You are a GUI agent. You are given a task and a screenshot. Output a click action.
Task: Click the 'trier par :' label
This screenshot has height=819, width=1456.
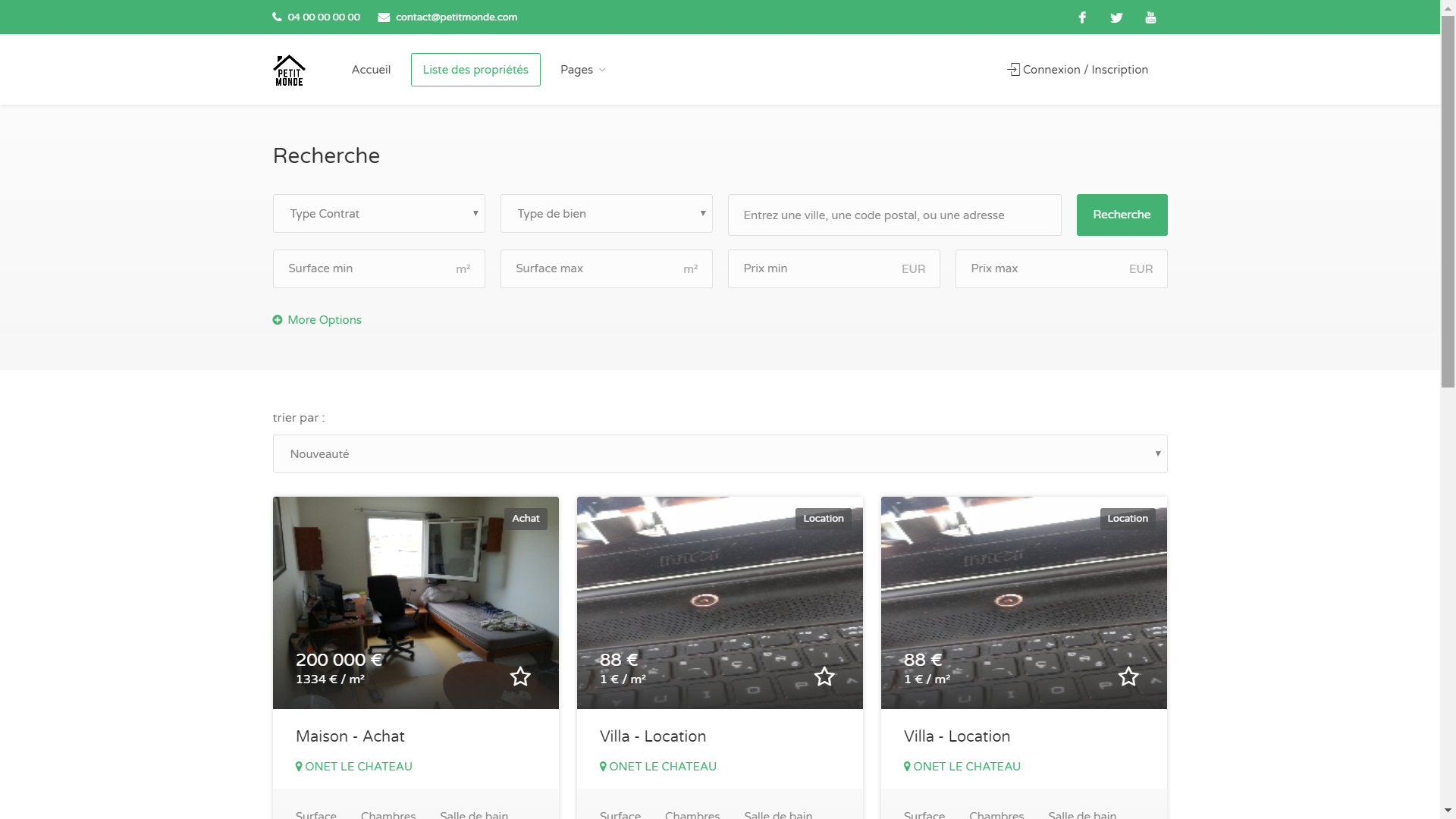(x=299, y=418)
